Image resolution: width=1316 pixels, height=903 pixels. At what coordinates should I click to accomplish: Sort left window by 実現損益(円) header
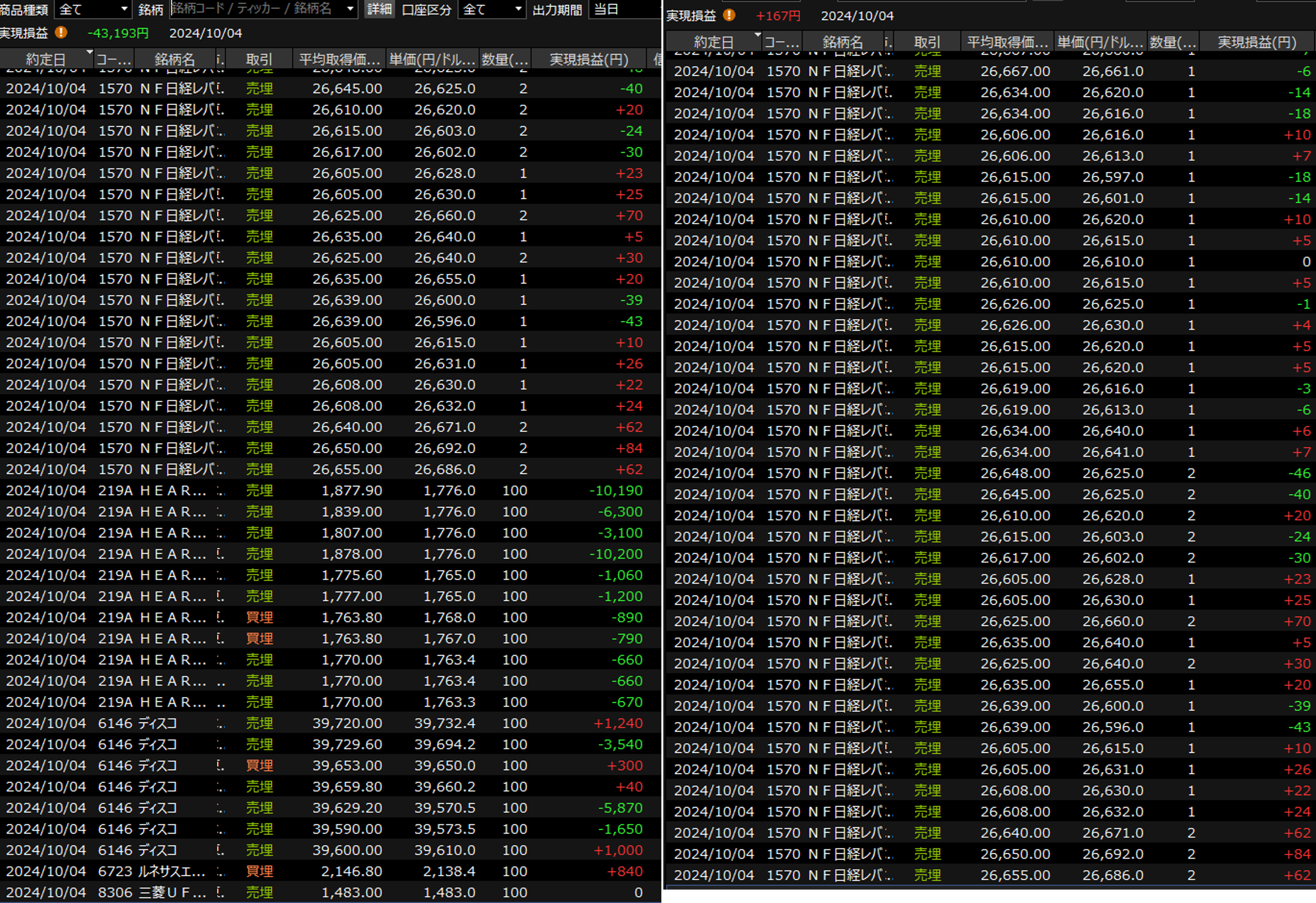click(x=589, y=59)
